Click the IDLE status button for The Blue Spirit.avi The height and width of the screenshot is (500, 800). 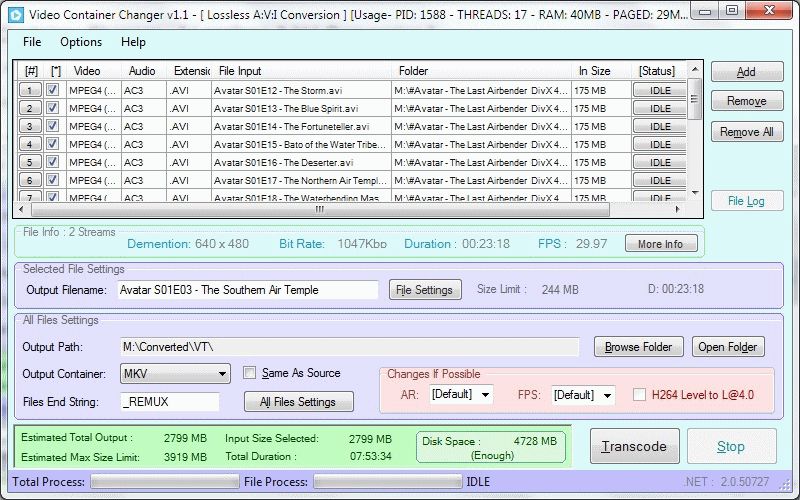click(x=660, y=108)
